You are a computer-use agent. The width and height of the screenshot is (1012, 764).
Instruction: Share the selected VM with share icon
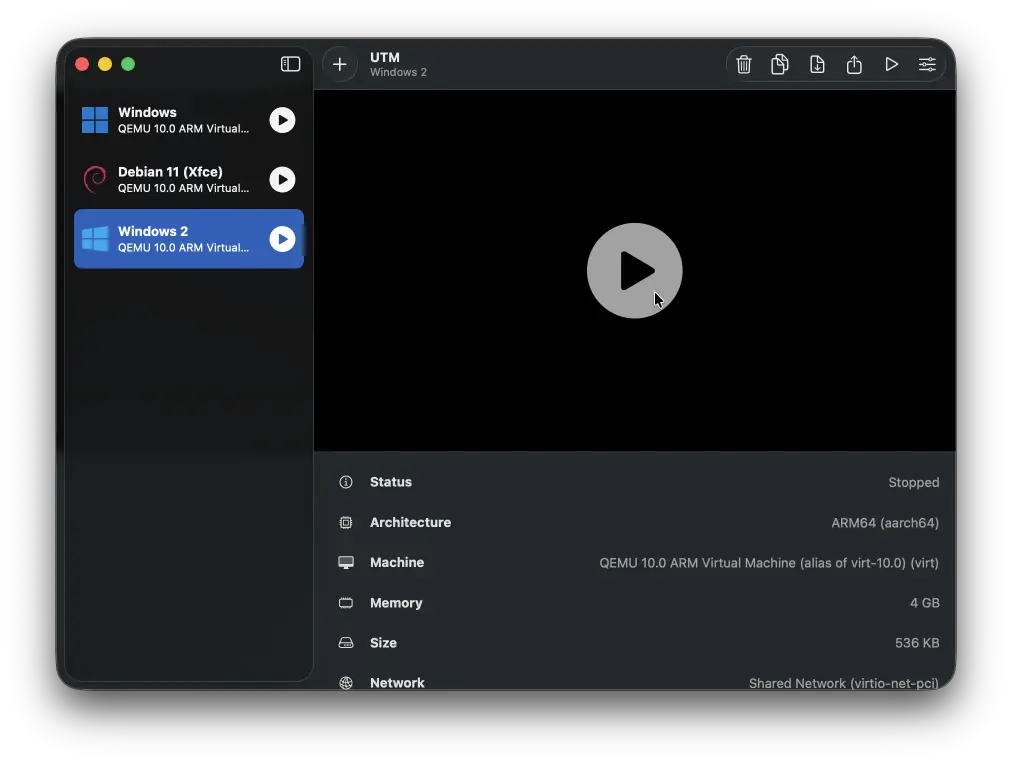click(x=854, y=64)
